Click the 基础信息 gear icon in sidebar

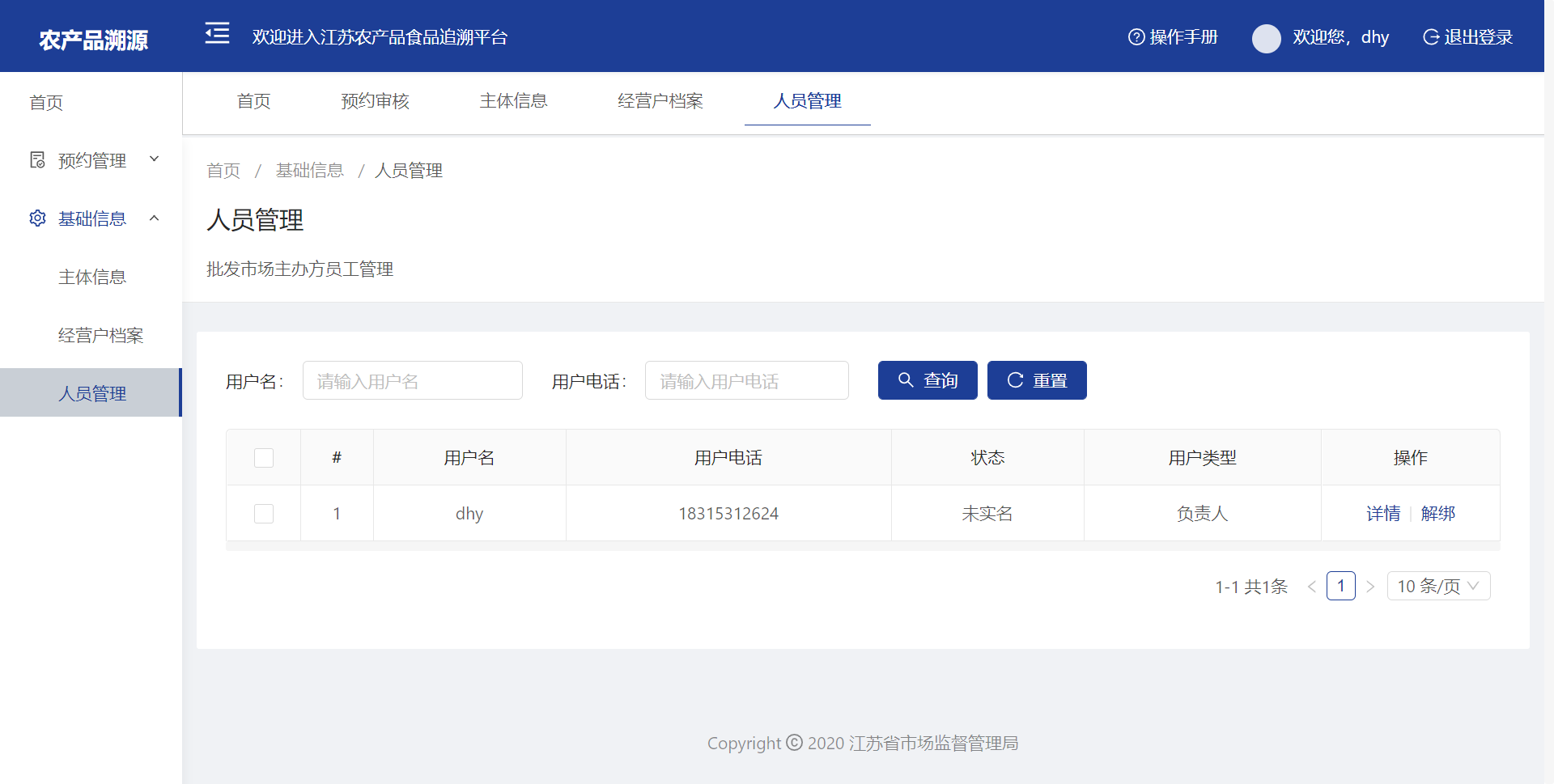coord(37,218)
